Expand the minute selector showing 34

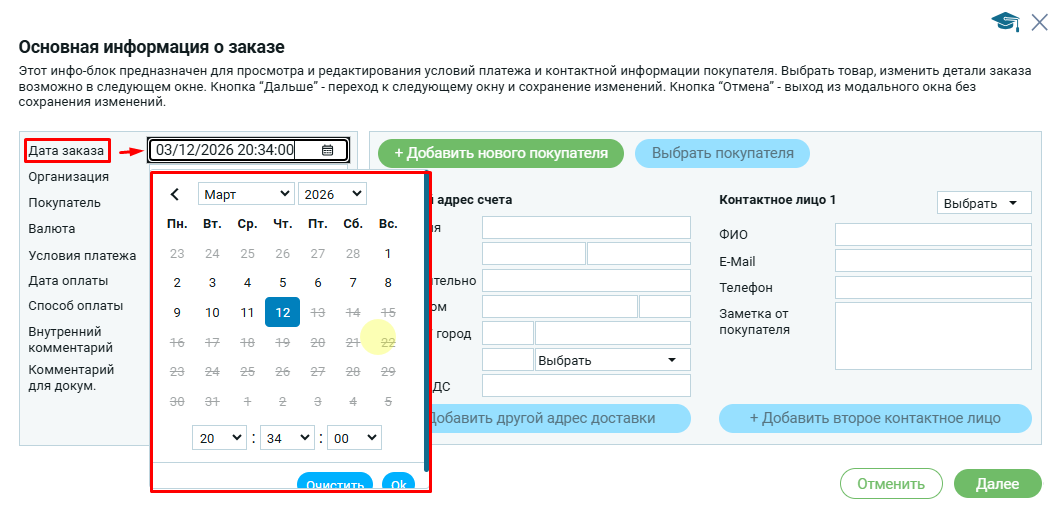(287, 437)
